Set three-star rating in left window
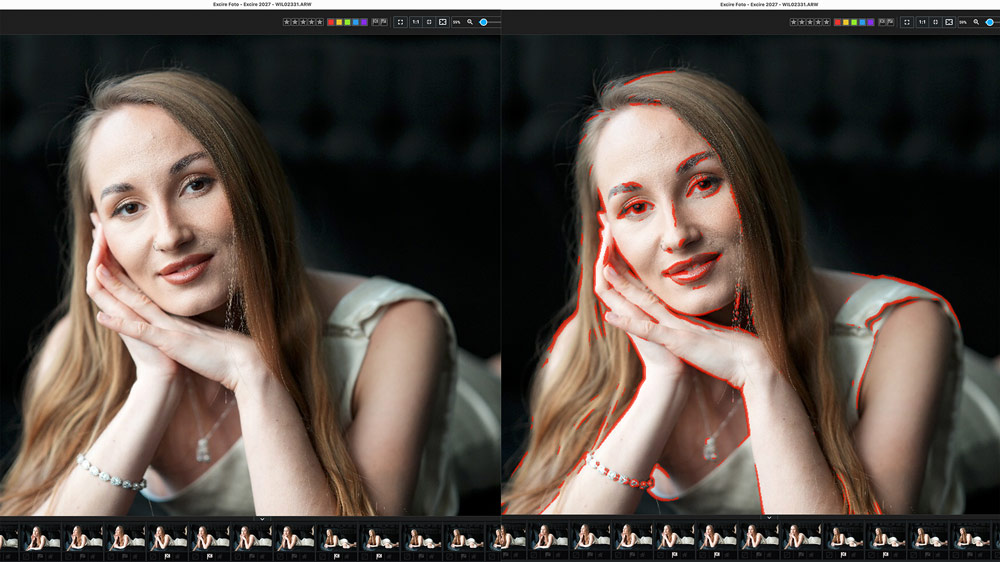Viewport: 1000px width, 562px height. 303,22
